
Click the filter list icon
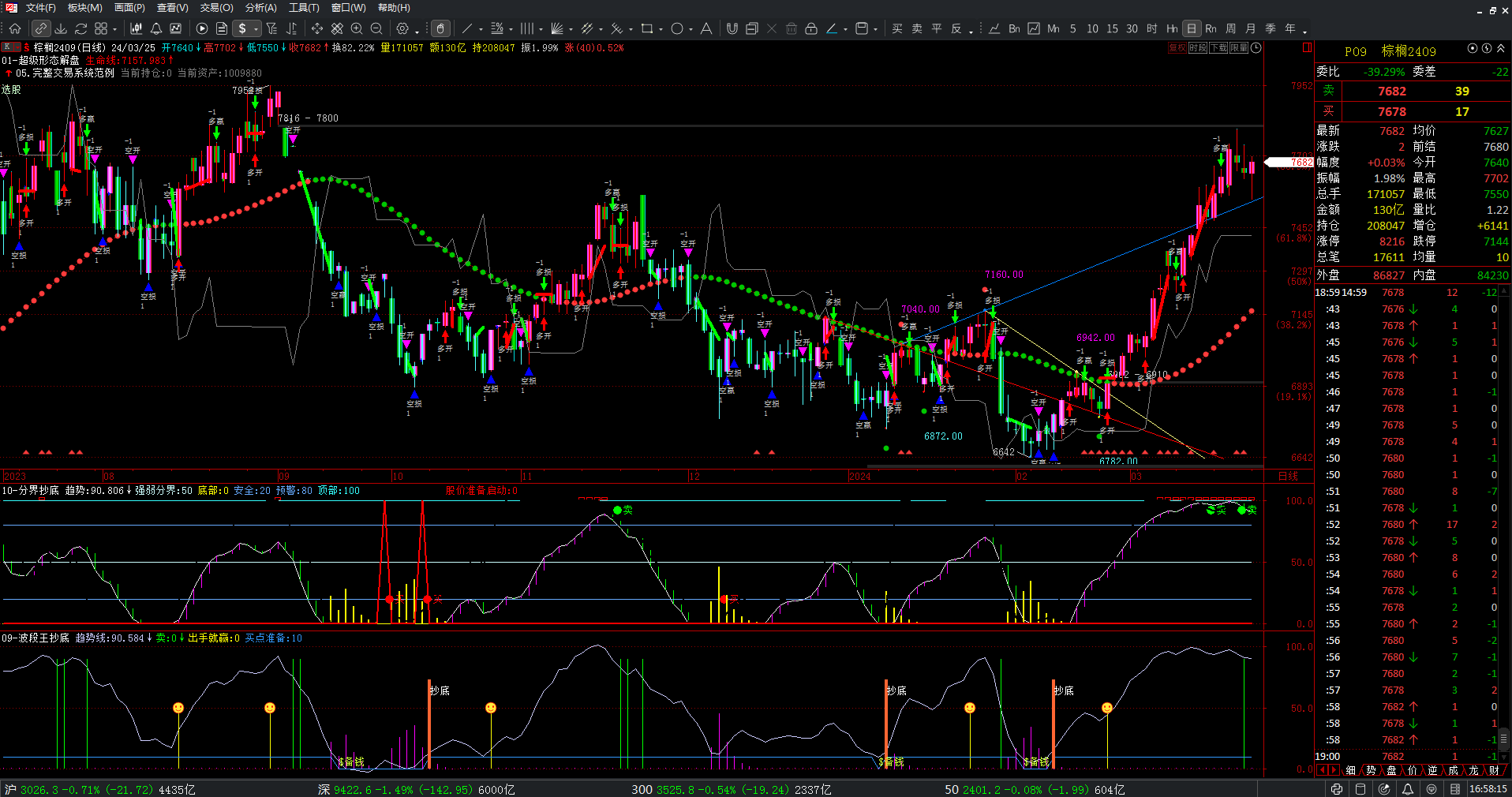(x=271, y=28)
